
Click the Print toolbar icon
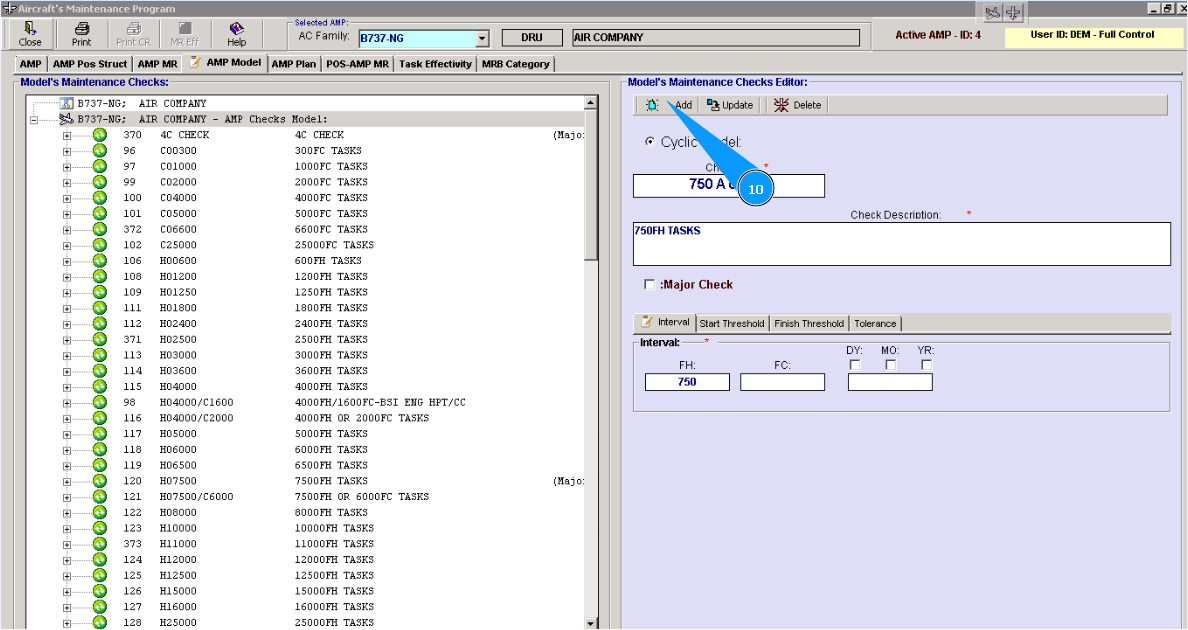point(81,34)
